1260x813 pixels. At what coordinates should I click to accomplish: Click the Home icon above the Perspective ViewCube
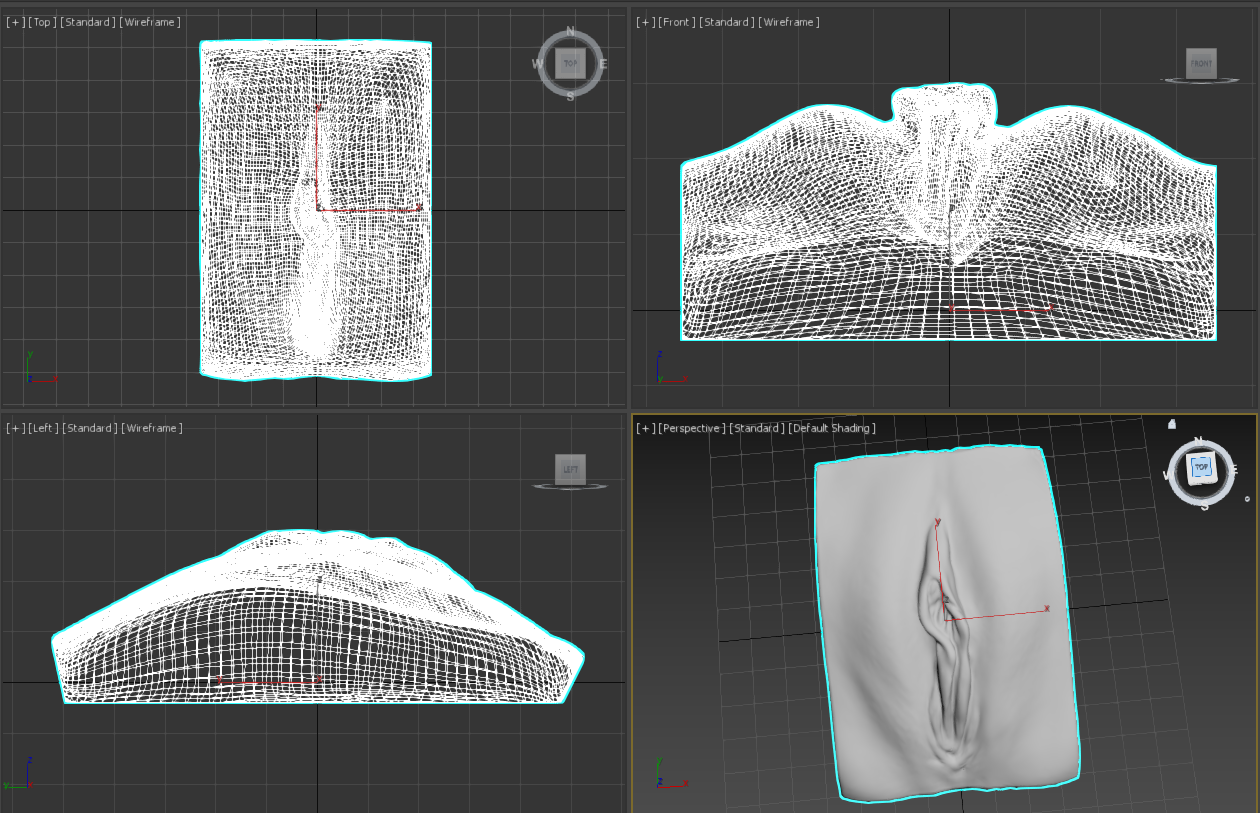click(x=1172, y=425)
